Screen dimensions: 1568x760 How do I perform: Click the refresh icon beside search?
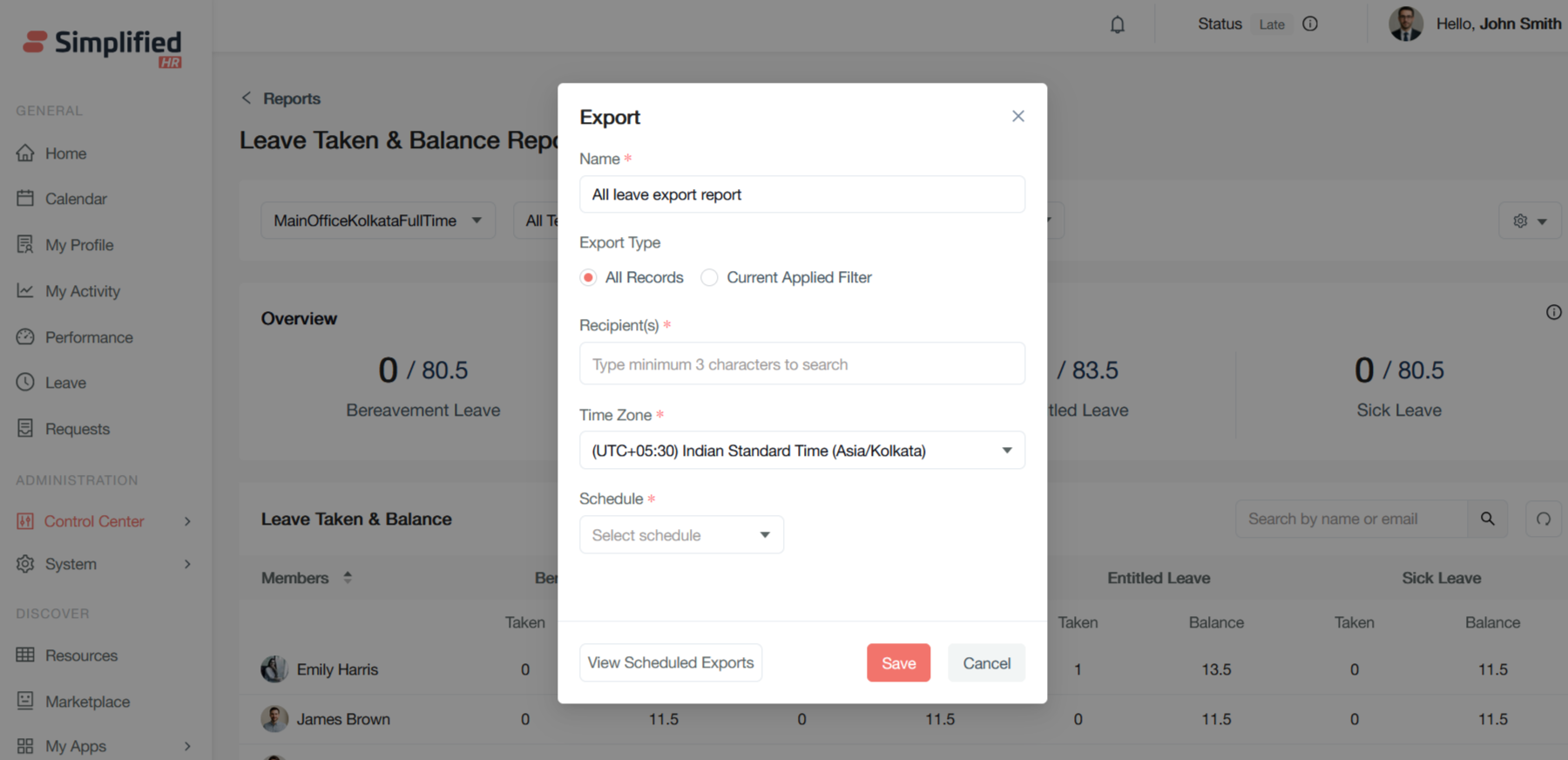point(1544,519)
